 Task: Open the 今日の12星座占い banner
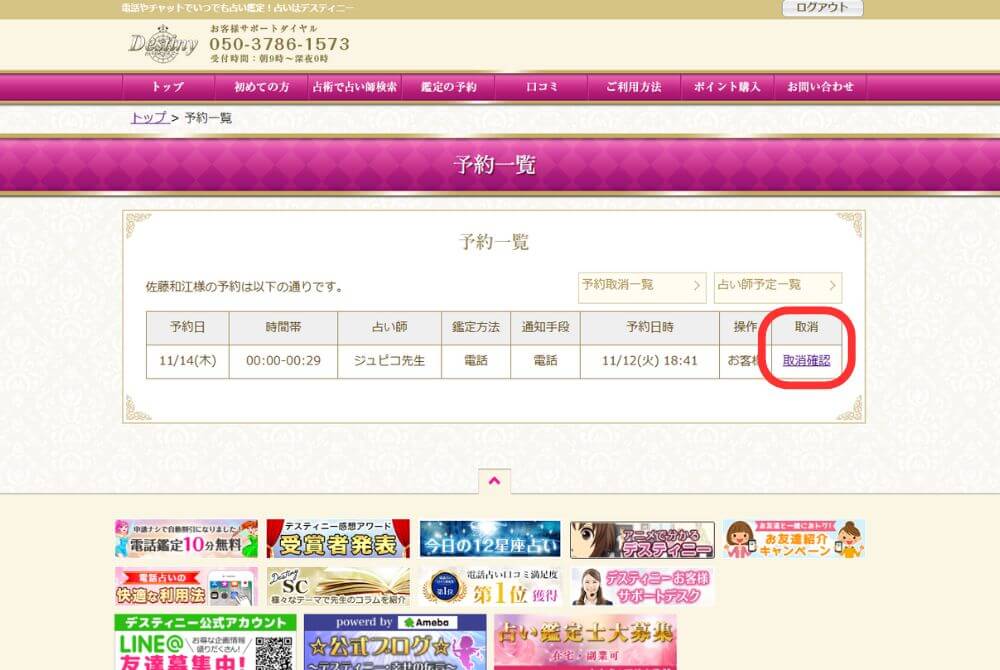(x=490, y=539)
